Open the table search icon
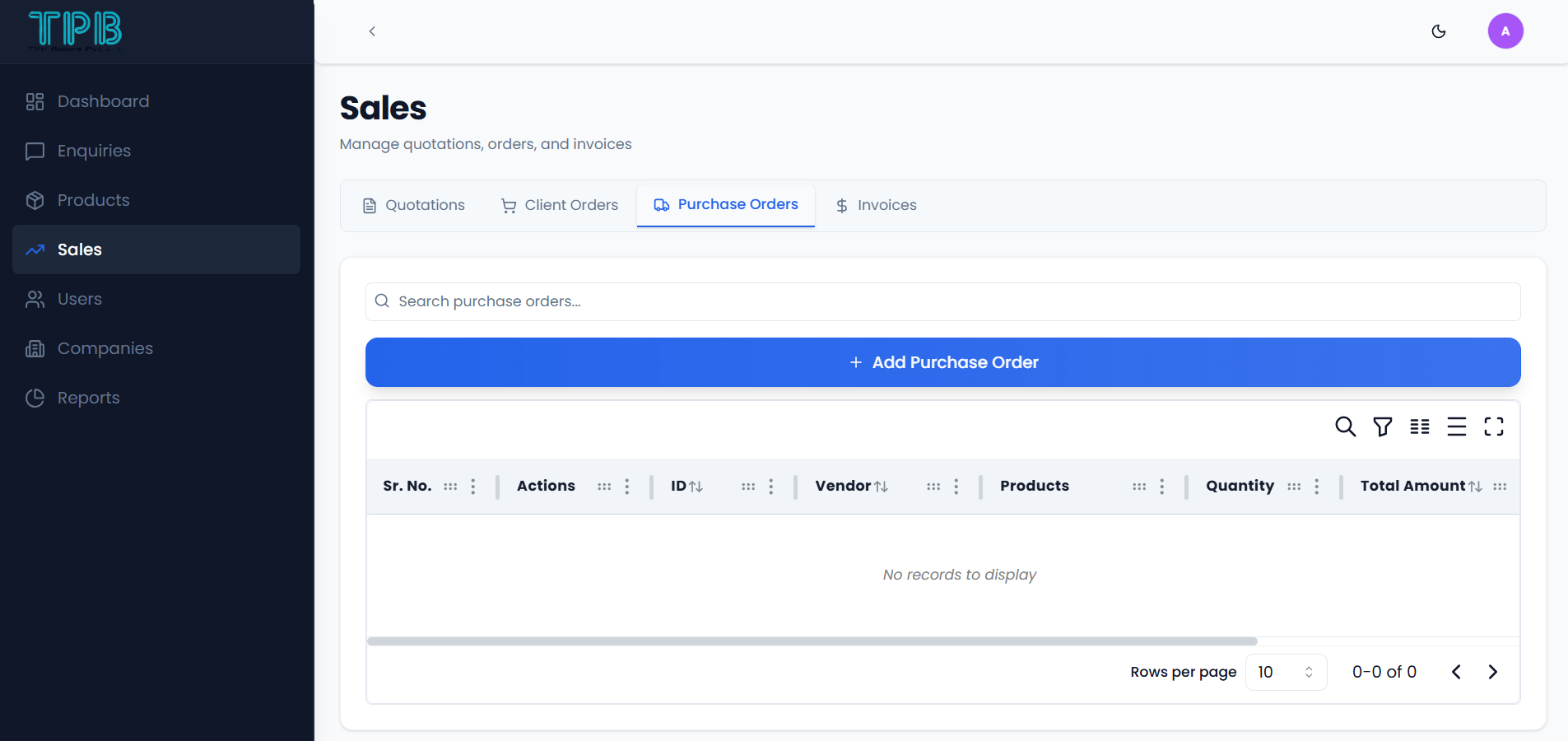The width and height of the screenshot is (1568, 741). pos(1345,426)
